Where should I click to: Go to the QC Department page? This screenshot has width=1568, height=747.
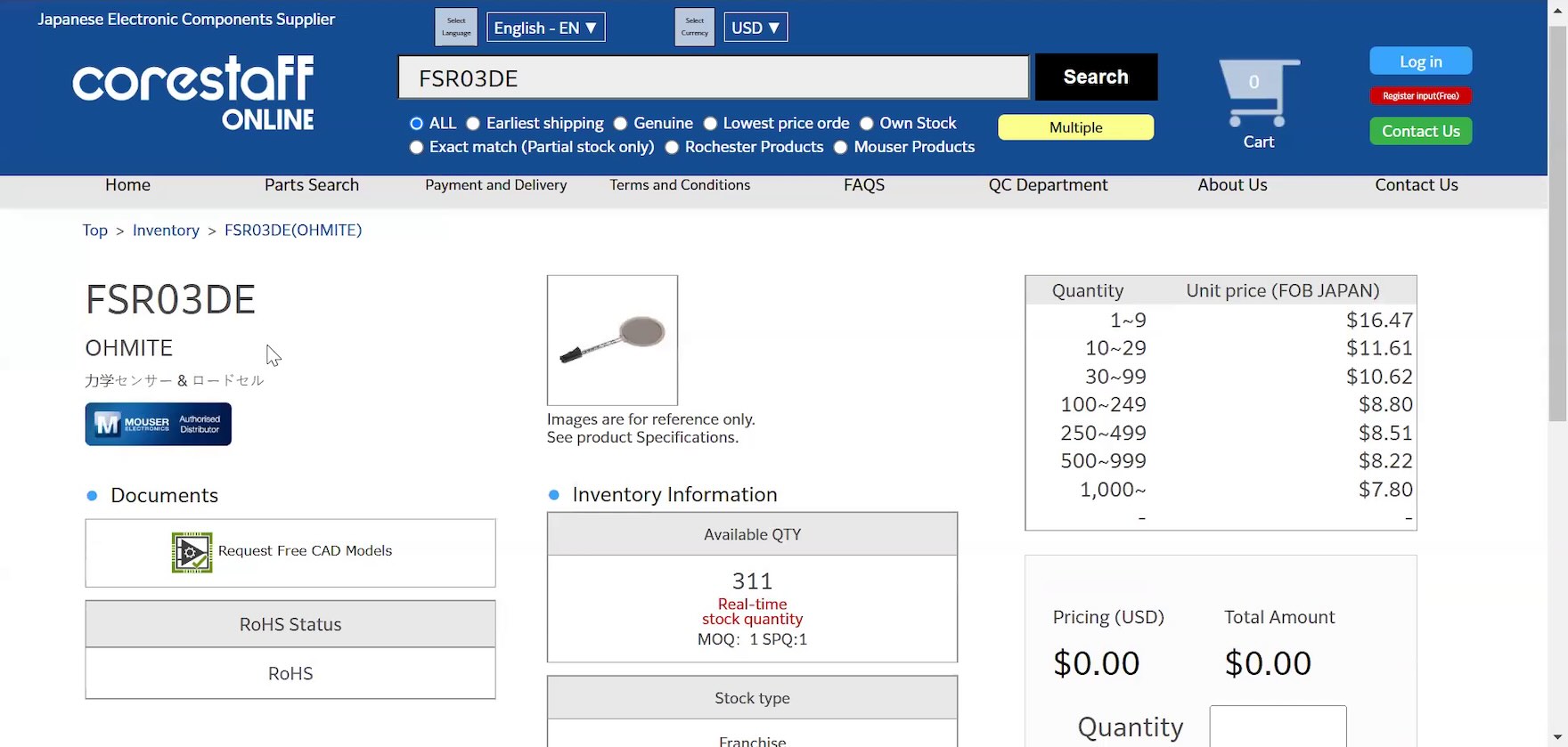coord(1048,185)
